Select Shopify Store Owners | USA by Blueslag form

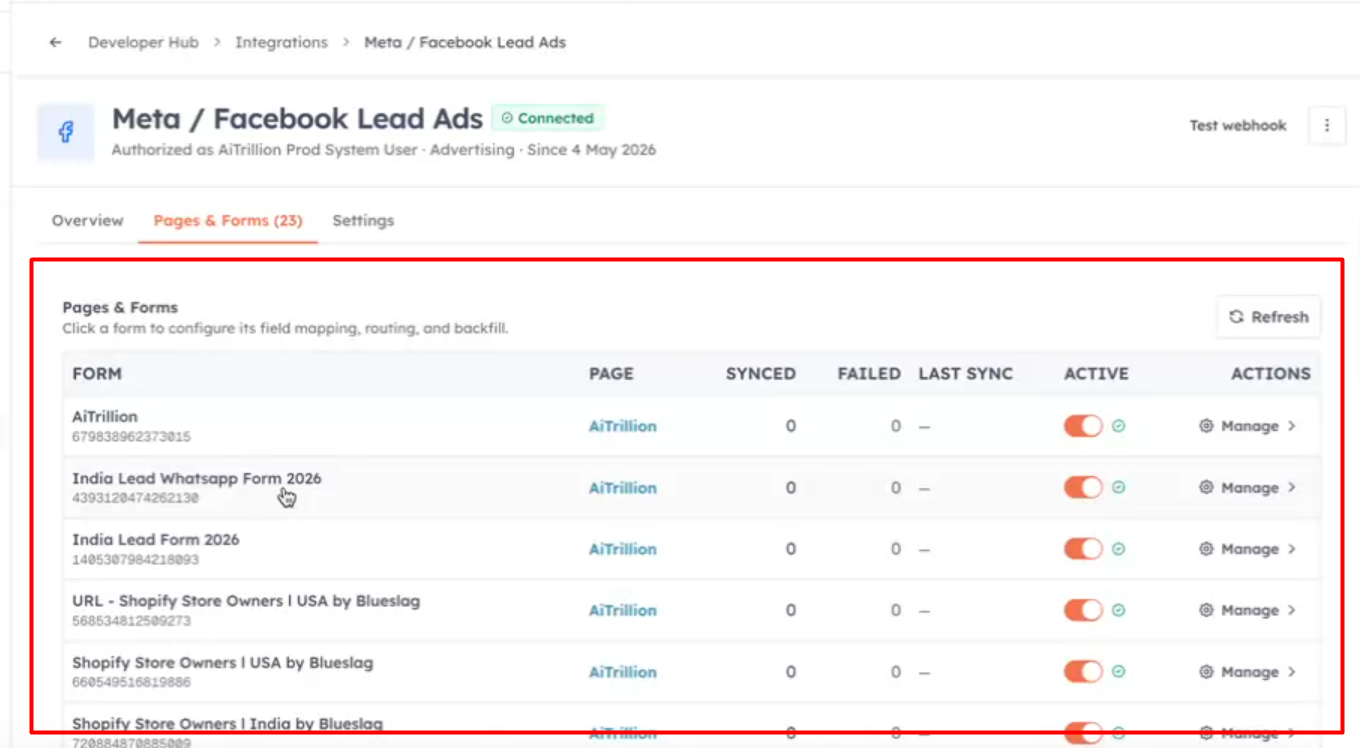point(223,663)
